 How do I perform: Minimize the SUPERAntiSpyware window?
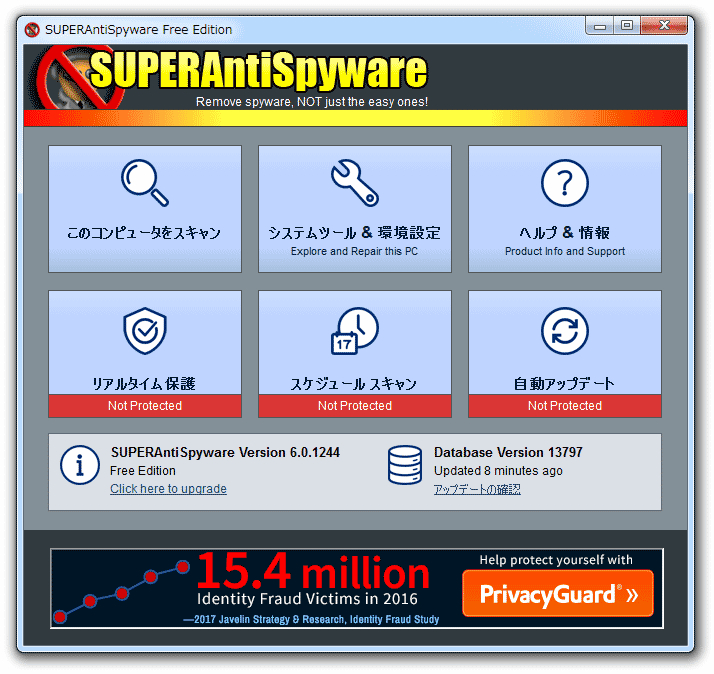600,26
